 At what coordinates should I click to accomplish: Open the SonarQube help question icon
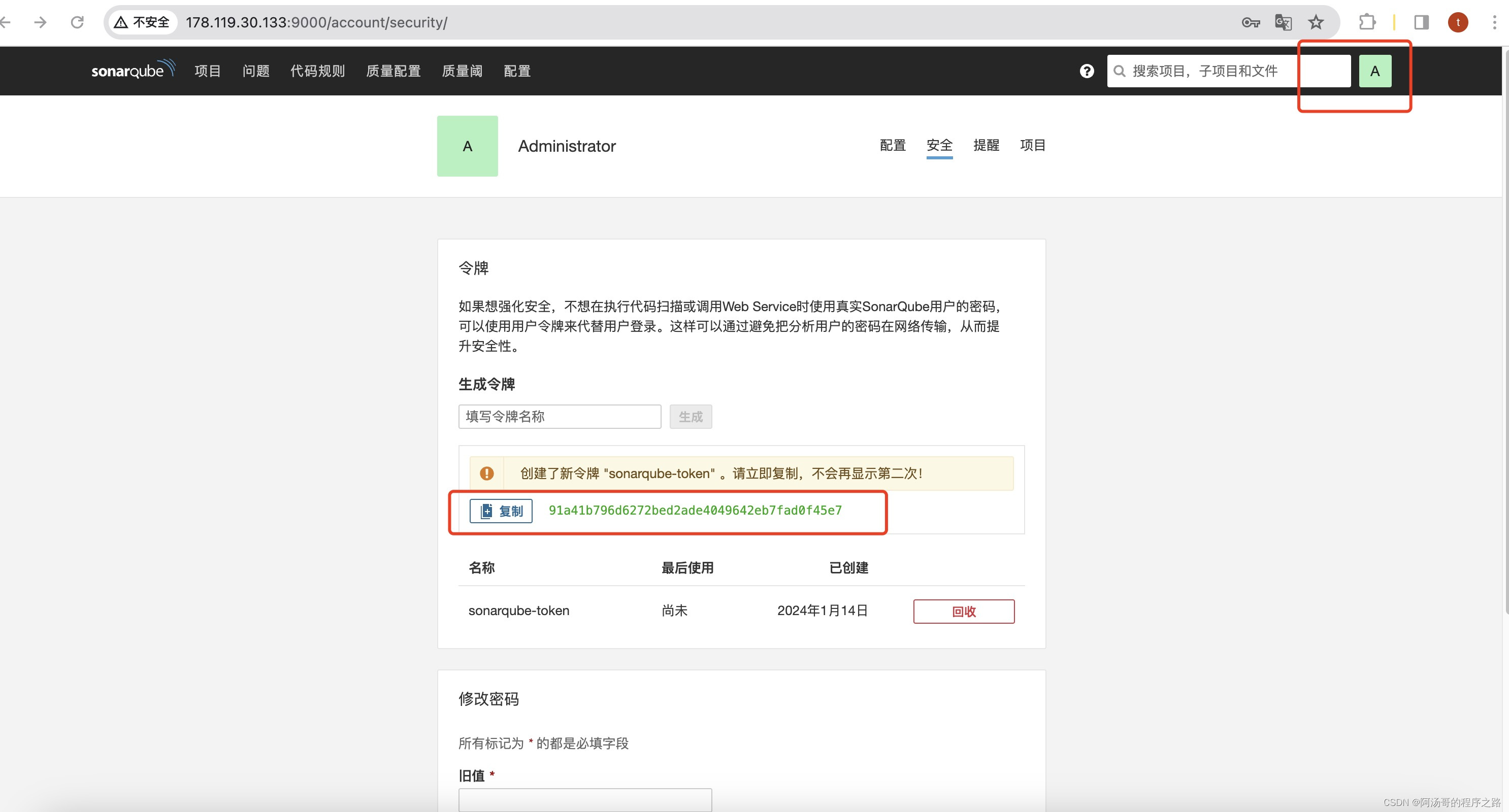1087,71
